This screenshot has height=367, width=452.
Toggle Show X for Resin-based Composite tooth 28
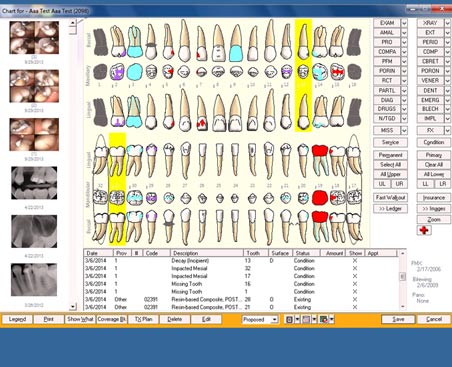355,299
